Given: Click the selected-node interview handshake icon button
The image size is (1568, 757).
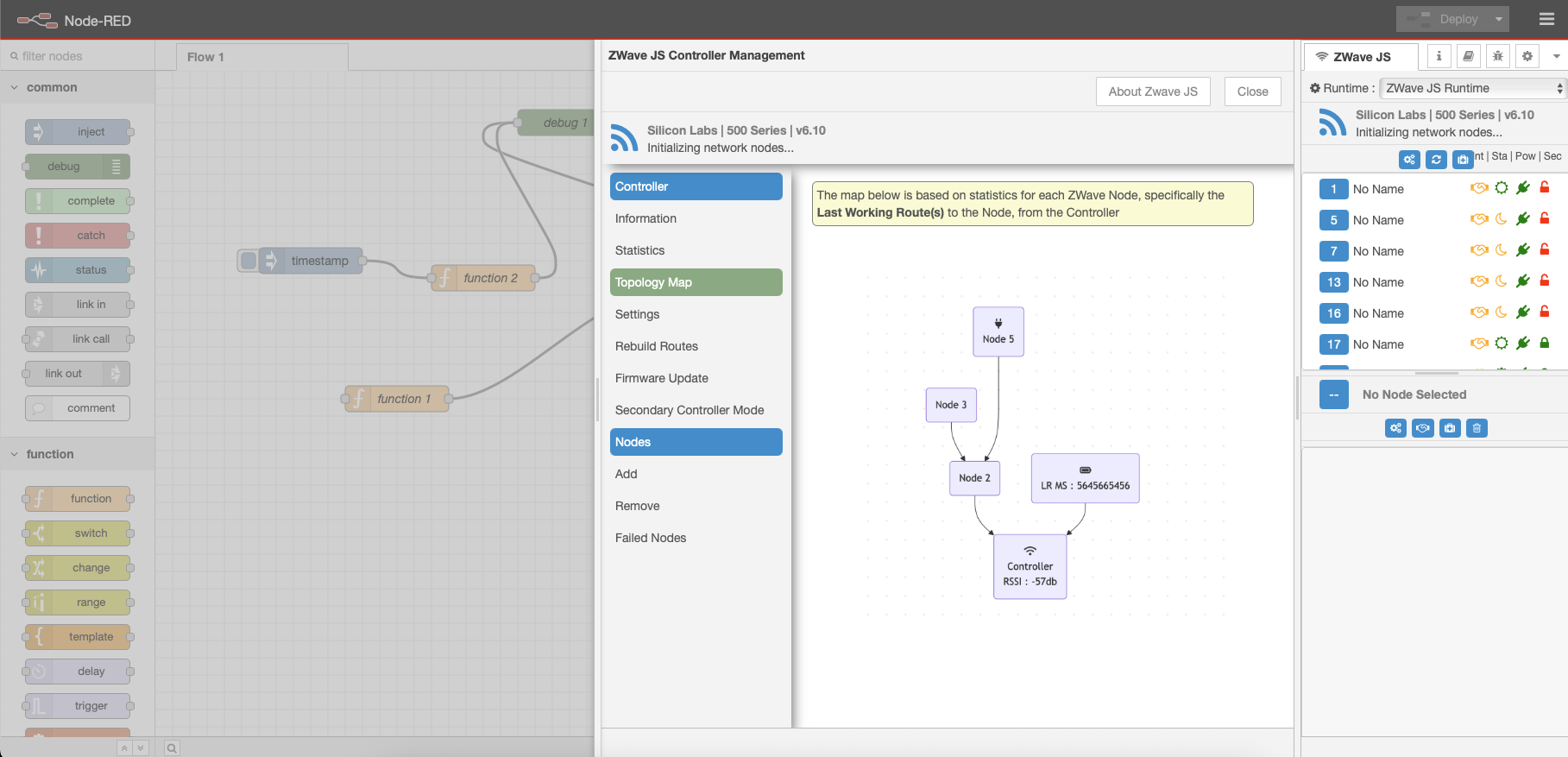Looking at the screenshot, I should tap(1423, 428).
